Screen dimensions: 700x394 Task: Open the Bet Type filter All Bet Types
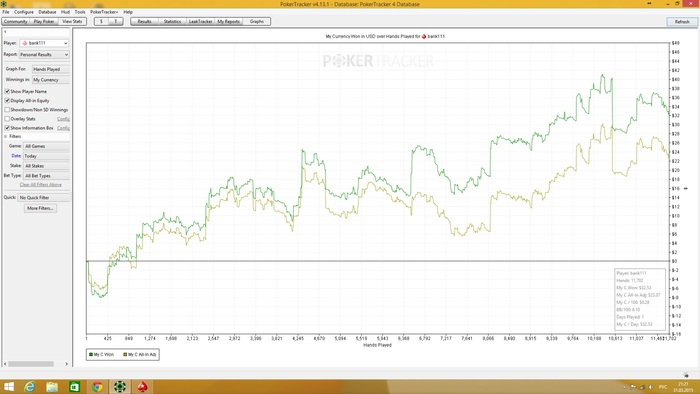point(46,176)
